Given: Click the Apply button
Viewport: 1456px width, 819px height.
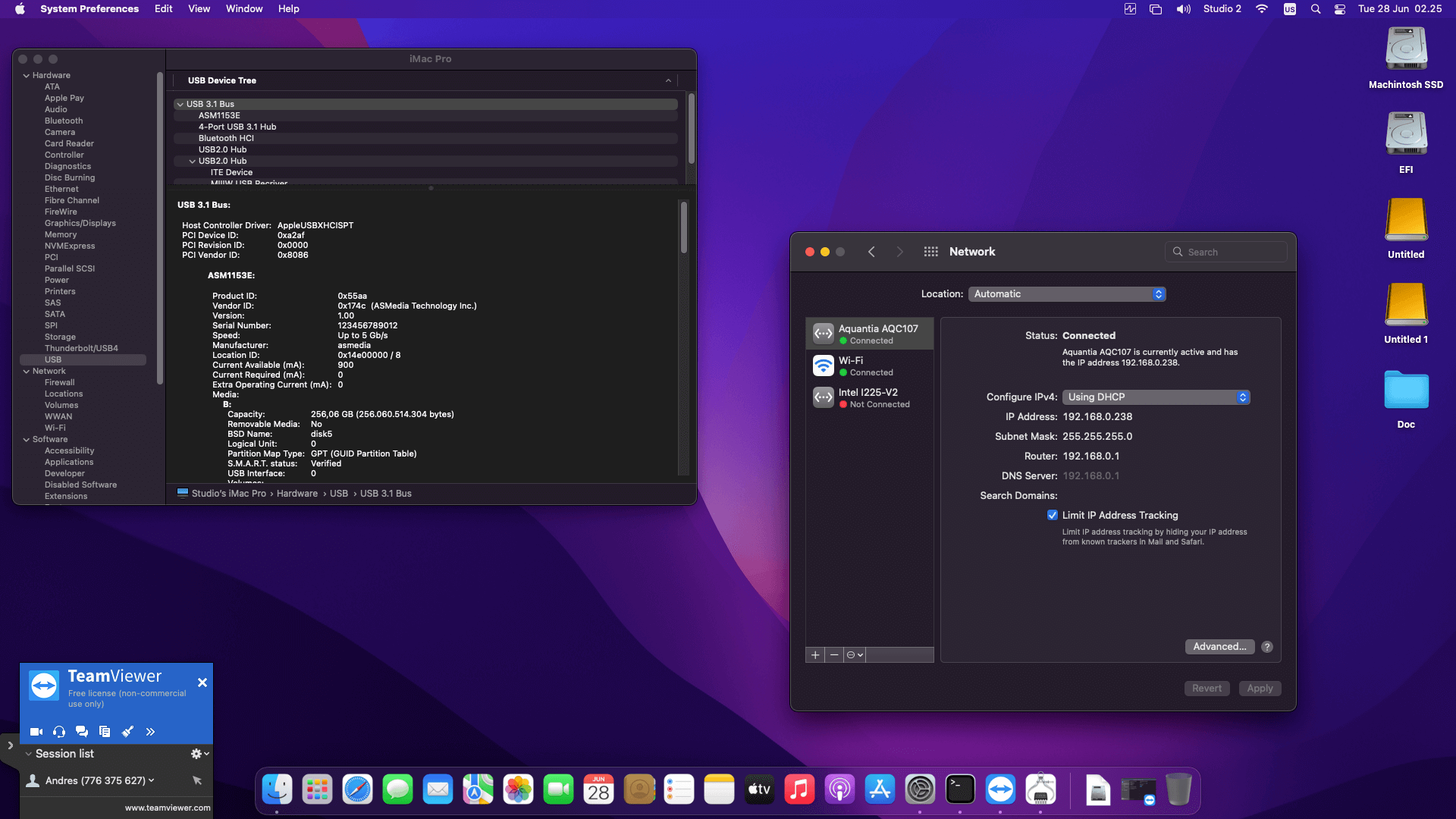Looking at the screenshot, I should (1260, 689).
